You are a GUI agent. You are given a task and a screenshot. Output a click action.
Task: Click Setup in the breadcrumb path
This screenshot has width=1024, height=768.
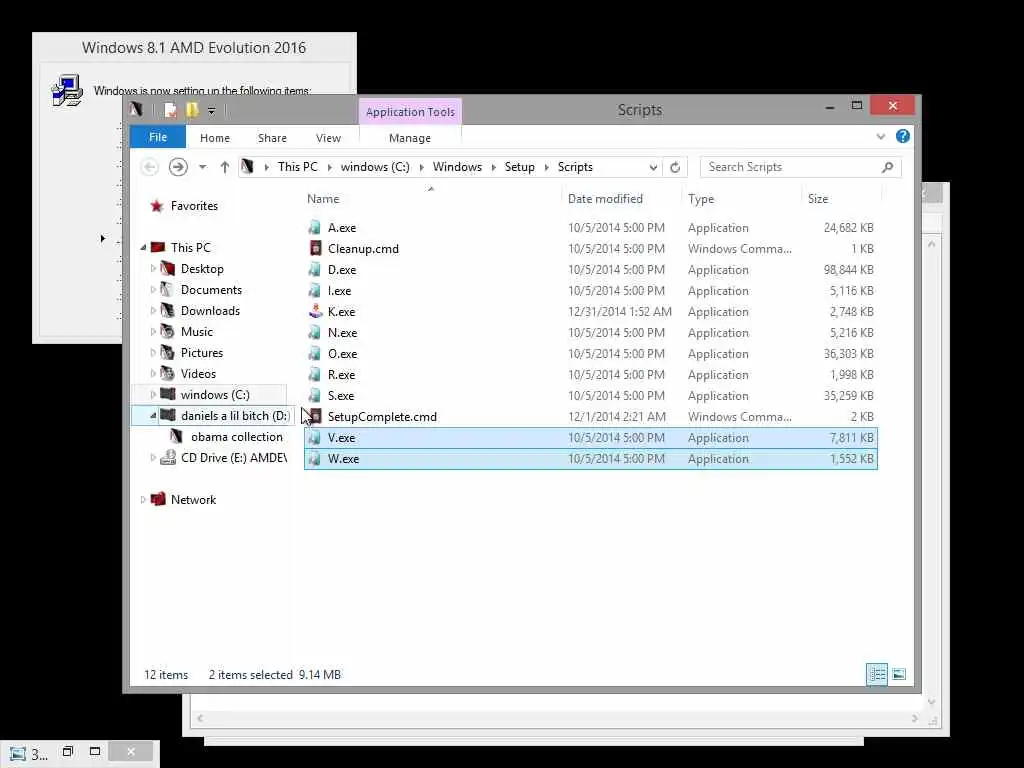coord(519,167)
